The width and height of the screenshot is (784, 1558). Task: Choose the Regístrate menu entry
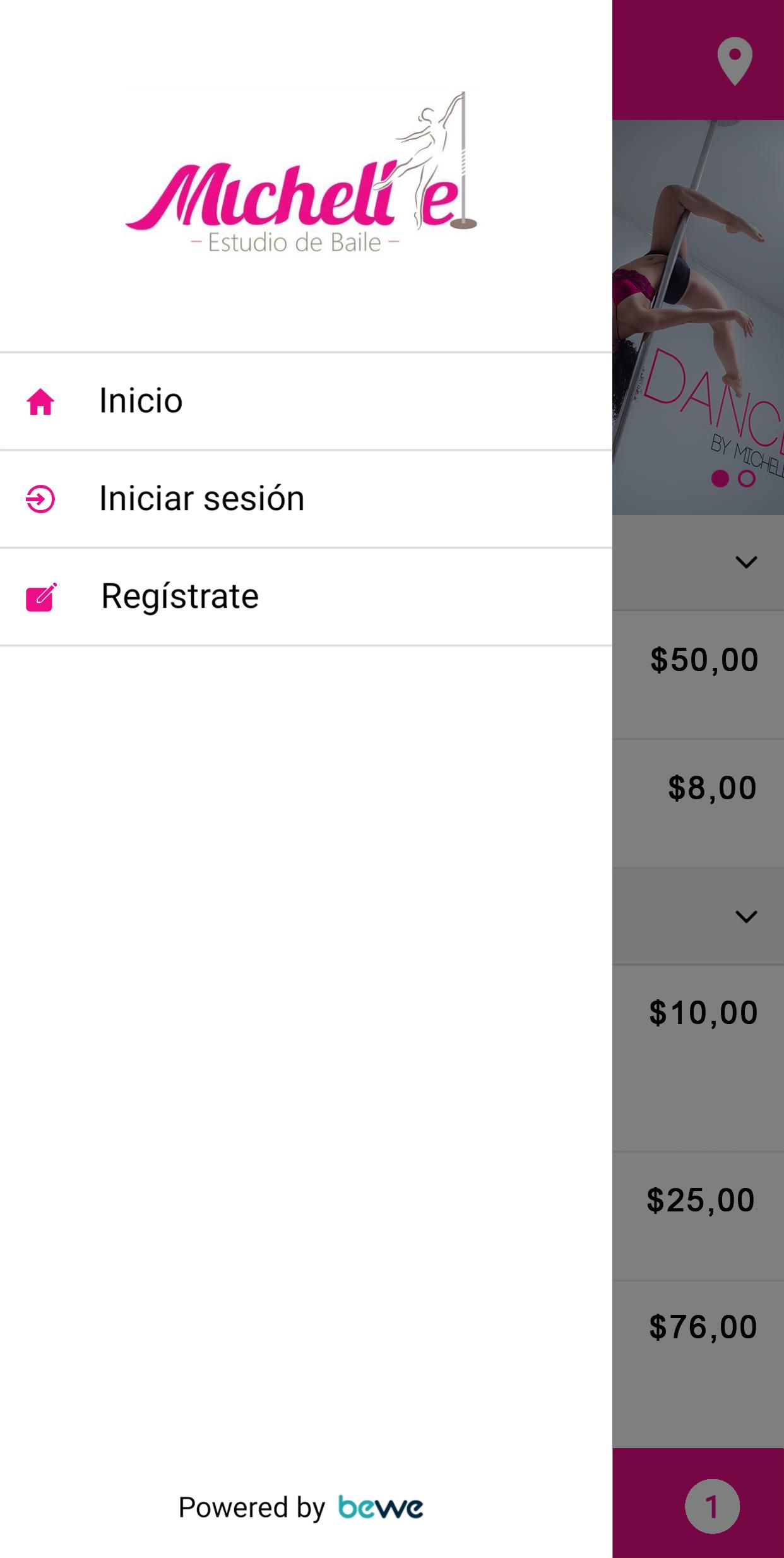306,597
